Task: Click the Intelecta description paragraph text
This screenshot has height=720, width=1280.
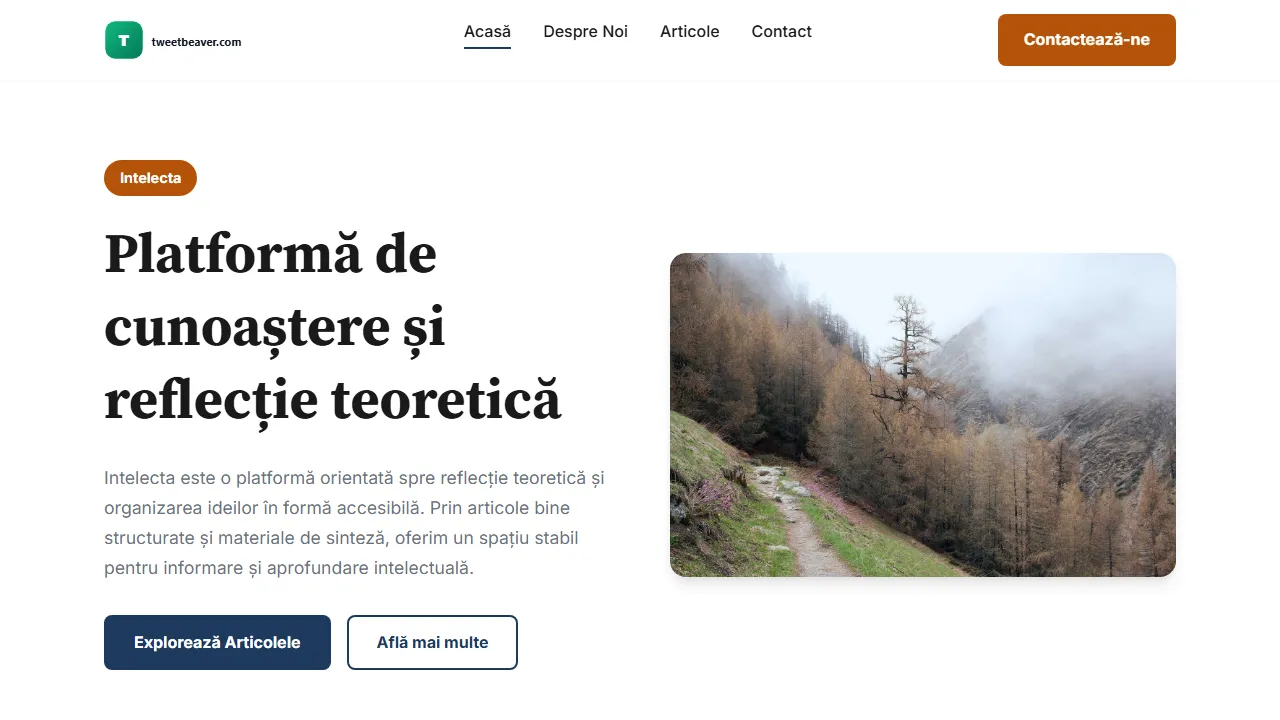Action: point(354,523)
